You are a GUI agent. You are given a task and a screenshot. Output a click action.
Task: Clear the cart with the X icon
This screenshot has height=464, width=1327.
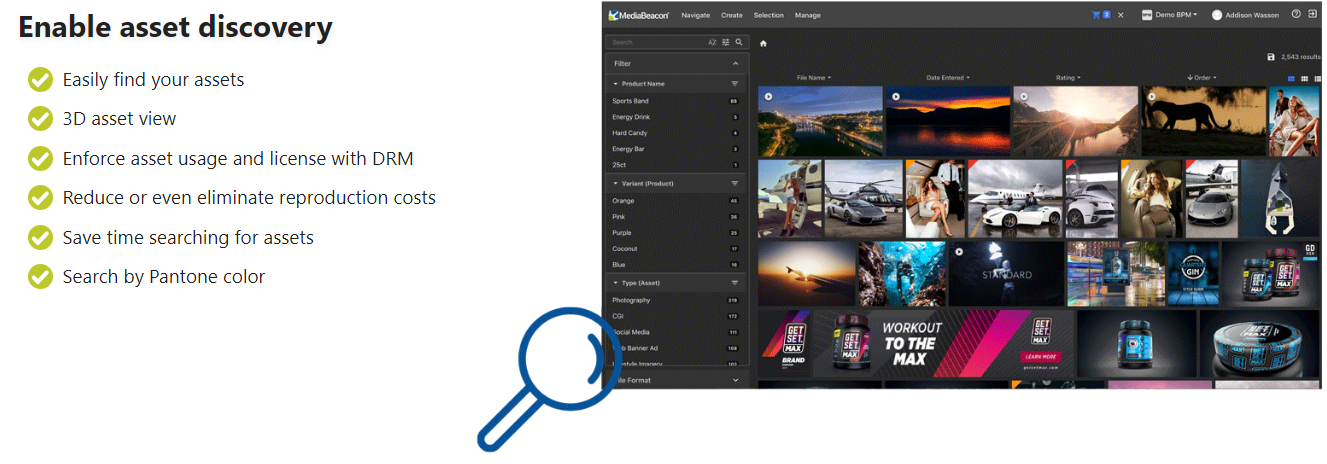pyautogui.click(x=1121, y=15)
